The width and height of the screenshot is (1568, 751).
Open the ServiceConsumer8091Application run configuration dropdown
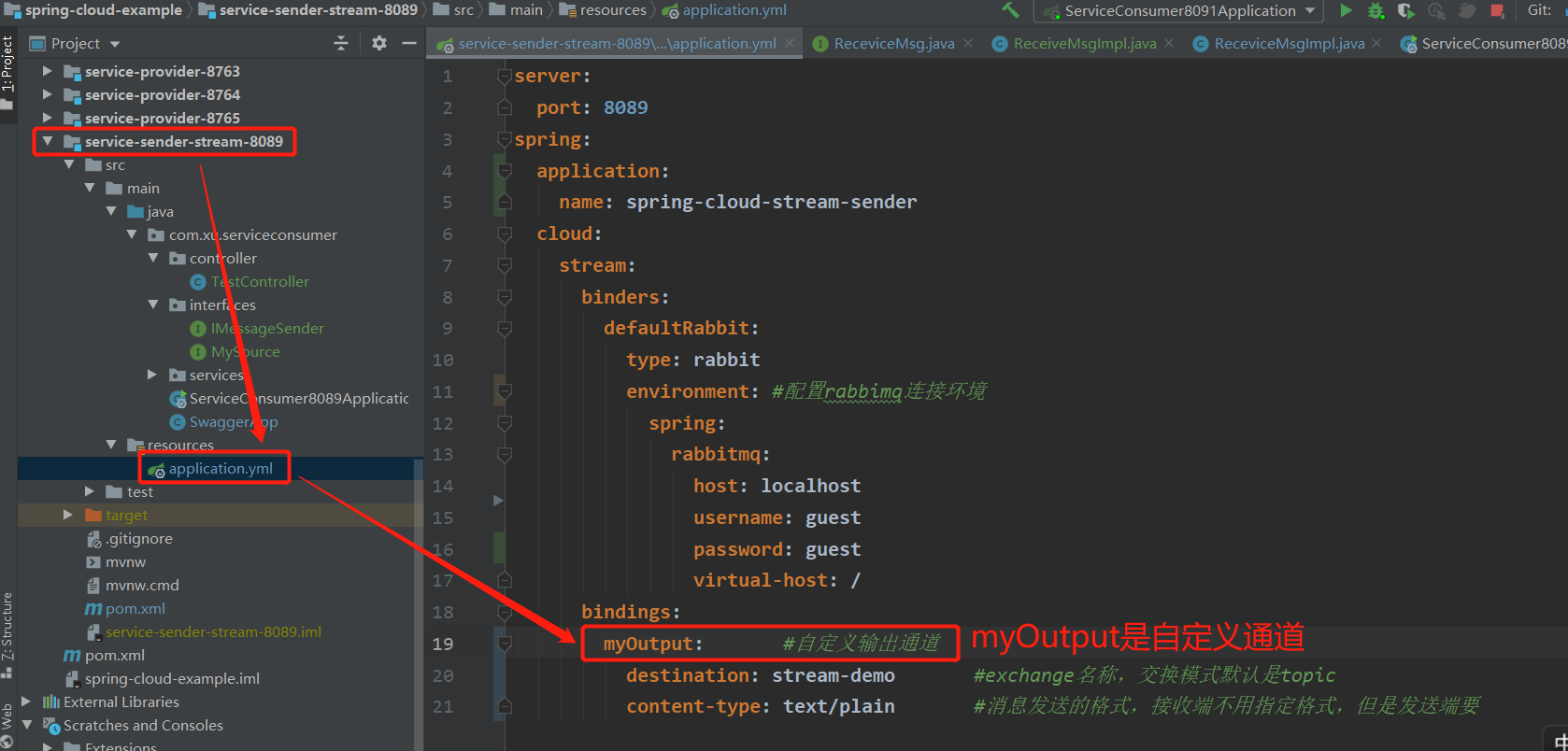pos(1181,11)
